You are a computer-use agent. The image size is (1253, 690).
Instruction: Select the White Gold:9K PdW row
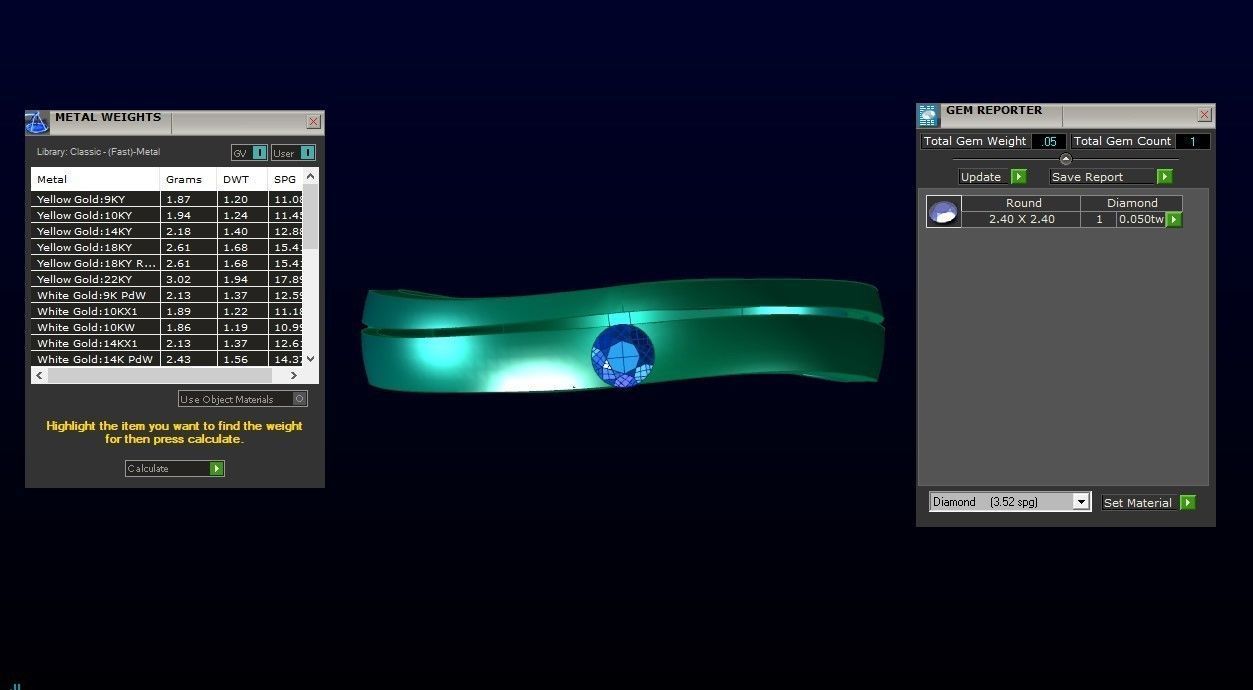coord(167,295)
